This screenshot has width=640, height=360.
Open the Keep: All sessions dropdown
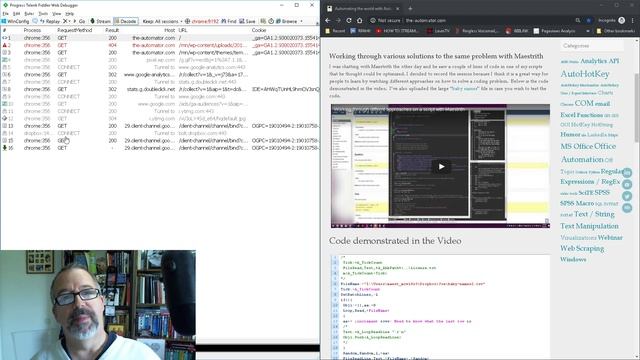[162, 21]
